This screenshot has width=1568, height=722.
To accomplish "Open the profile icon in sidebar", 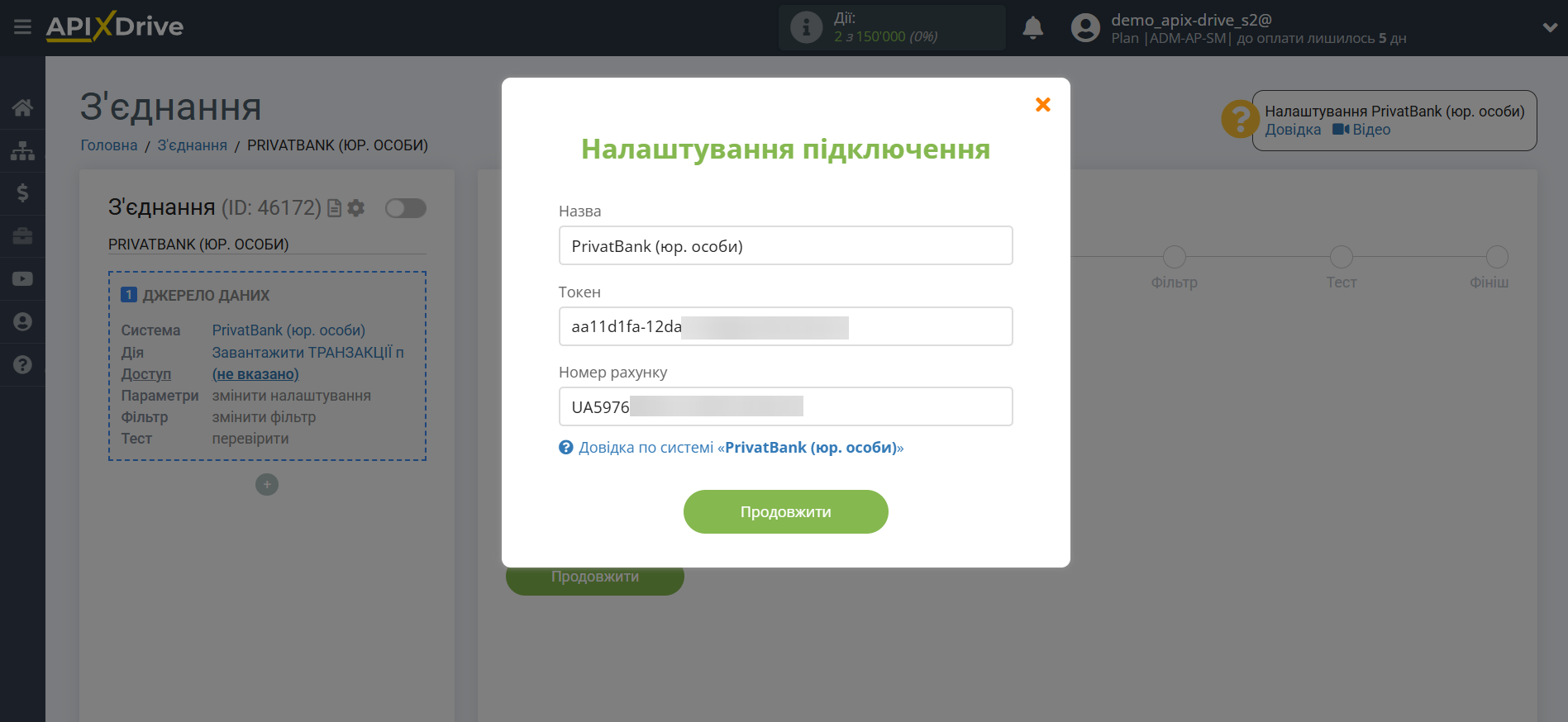I will pos(22,322).
